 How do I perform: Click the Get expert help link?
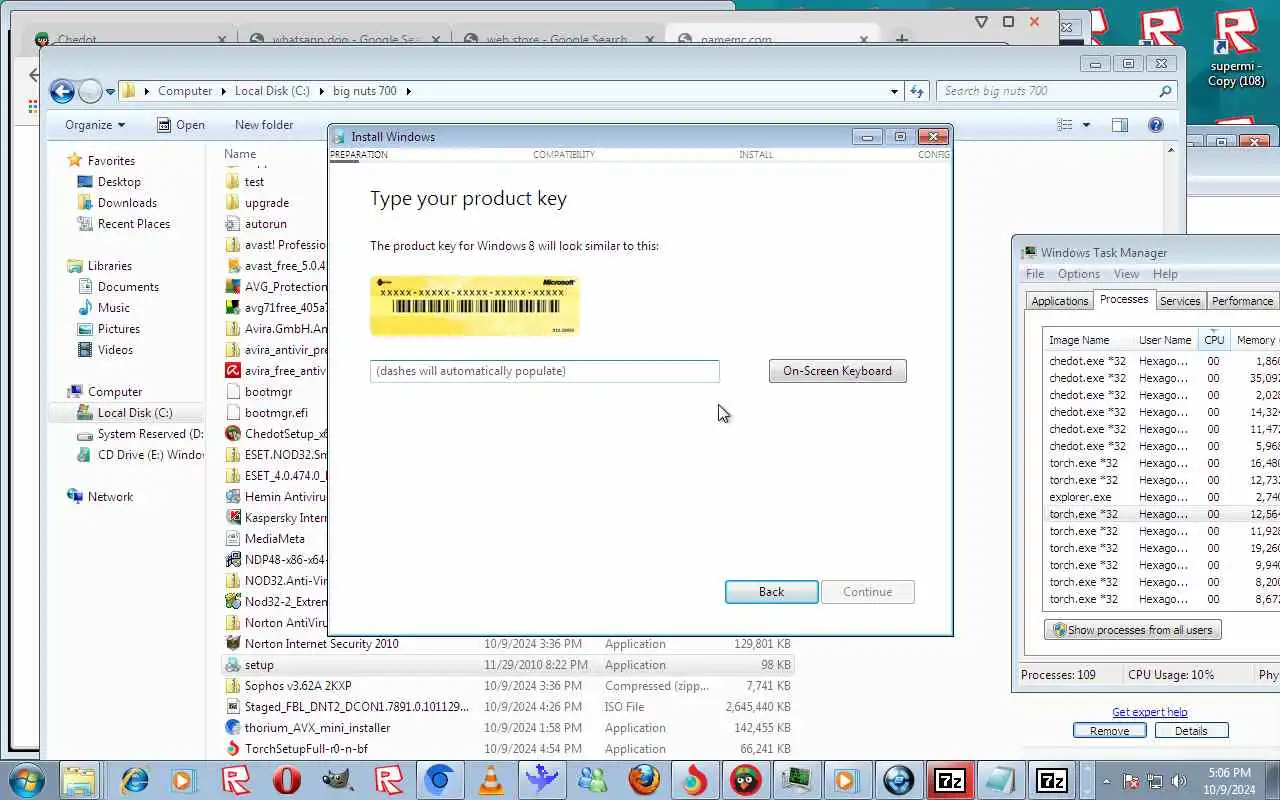(1150, 712)
